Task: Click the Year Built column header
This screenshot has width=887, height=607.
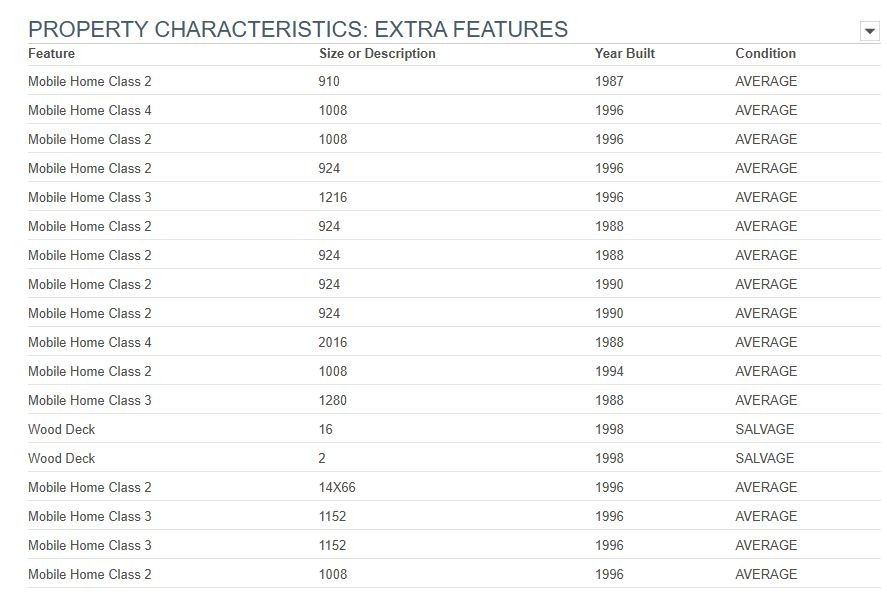Action: pyautogui.click(x=625, y=53)
